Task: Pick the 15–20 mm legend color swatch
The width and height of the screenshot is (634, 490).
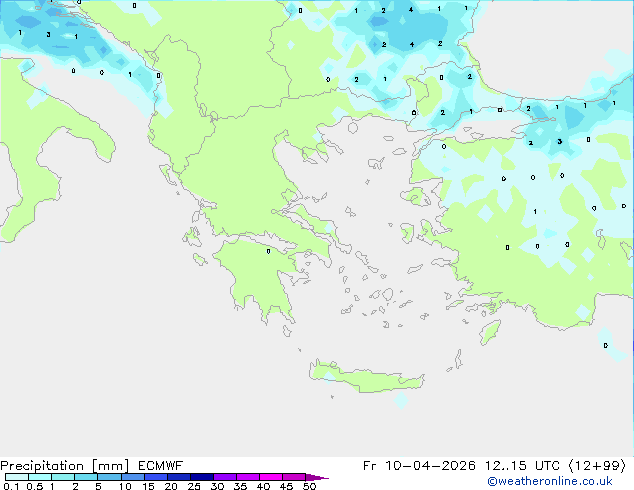Action: pos(155,477)
